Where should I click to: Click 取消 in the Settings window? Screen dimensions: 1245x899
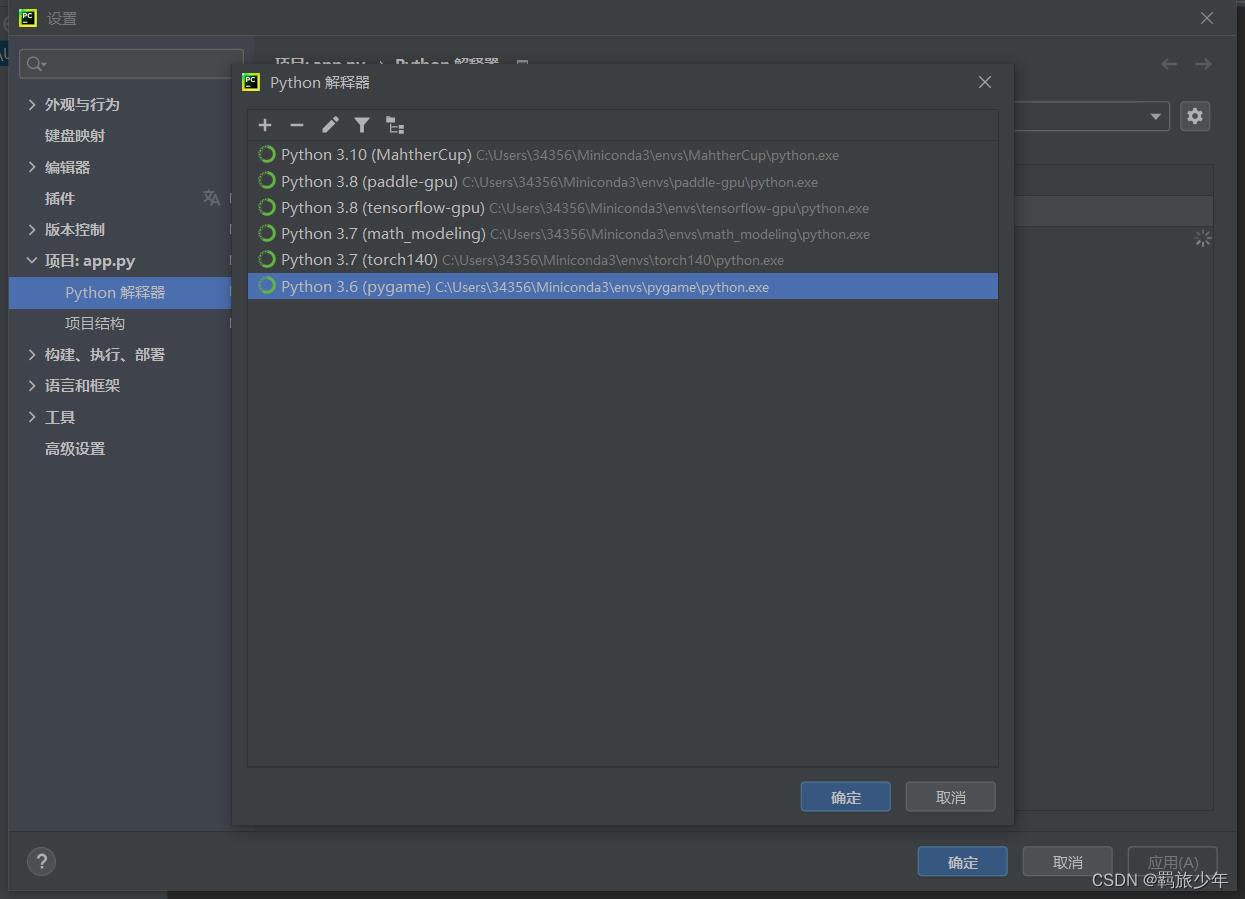click(1068, 862)
